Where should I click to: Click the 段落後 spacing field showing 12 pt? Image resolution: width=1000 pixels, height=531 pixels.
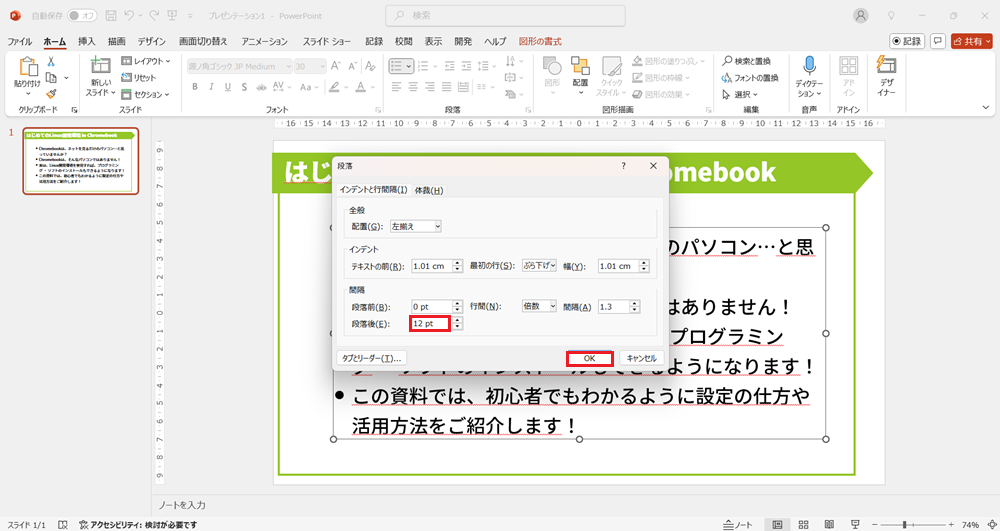click(x=431, y=324)
